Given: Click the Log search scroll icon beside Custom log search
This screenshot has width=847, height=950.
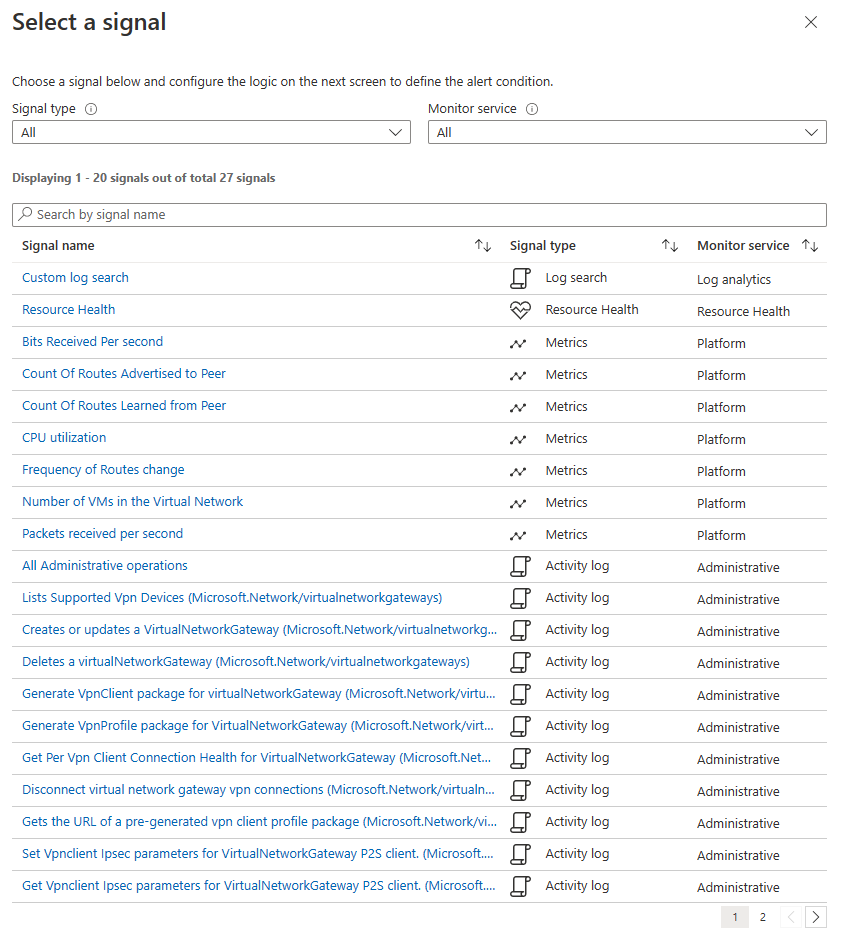Looking at the screenshot, I should point(519,278).
